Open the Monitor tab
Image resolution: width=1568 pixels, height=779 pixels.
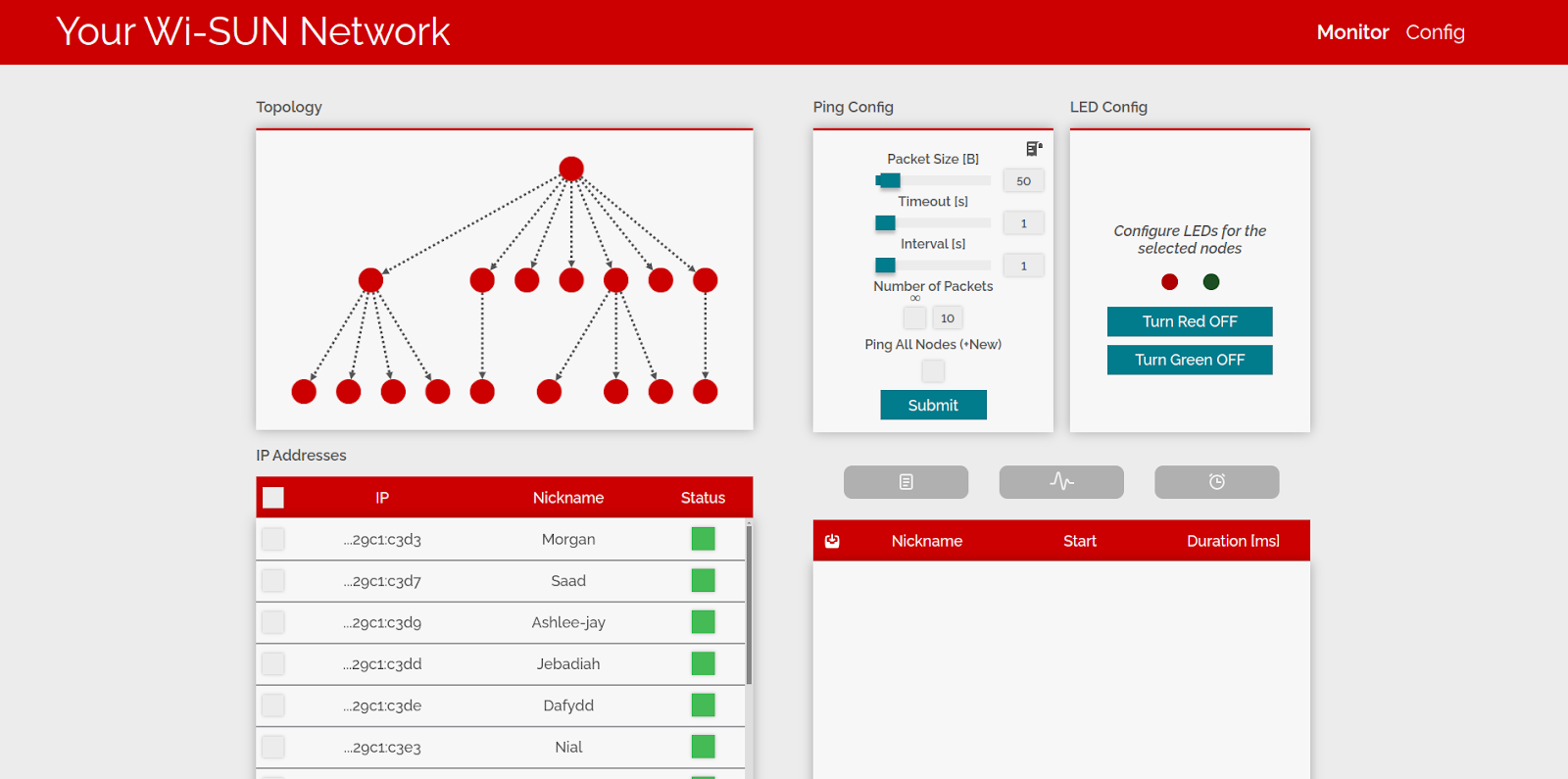click(x=1352, y=32)
